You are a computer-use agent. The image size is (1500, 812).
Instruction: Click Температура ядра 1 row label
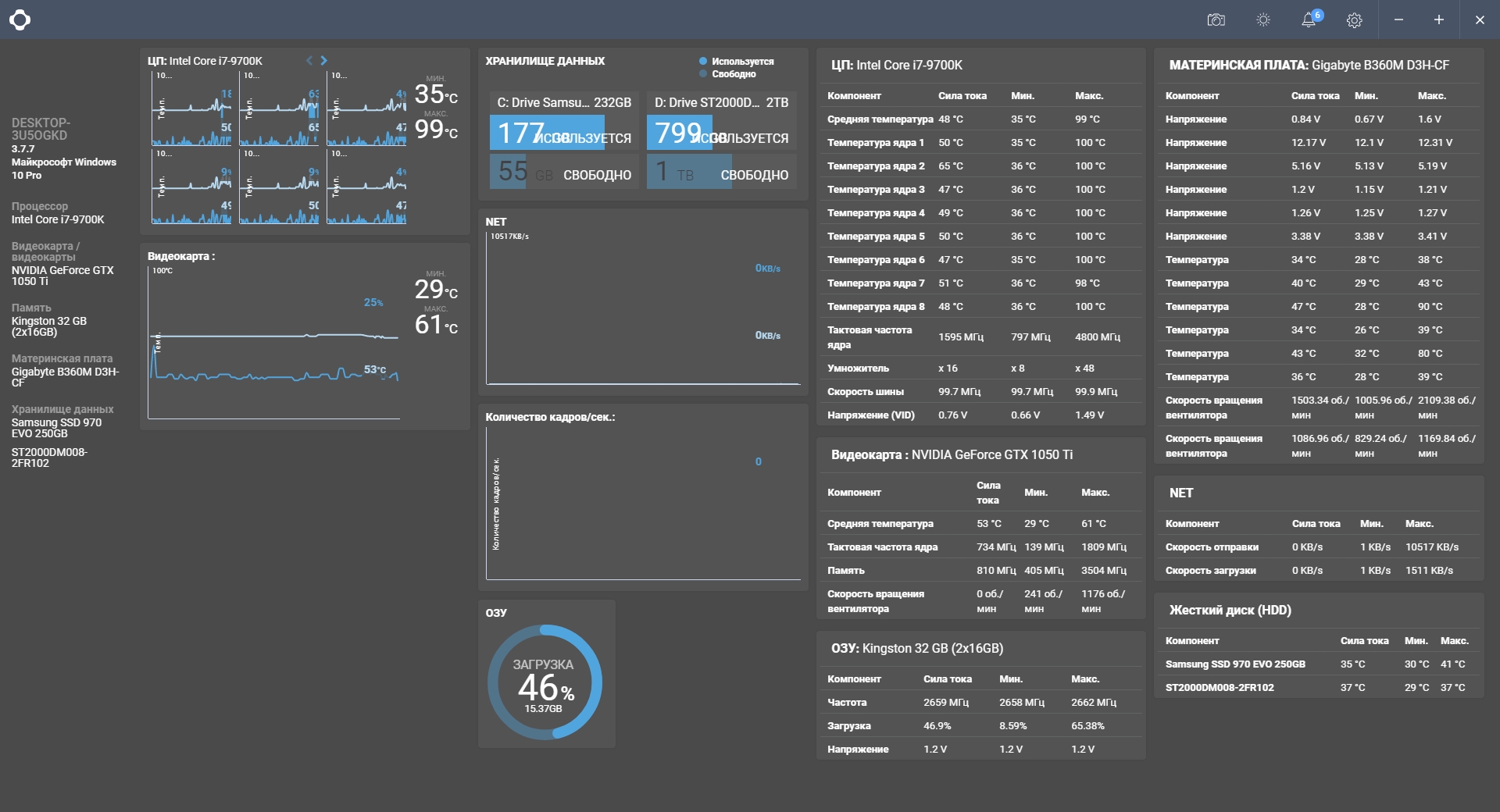click(876, 143)
